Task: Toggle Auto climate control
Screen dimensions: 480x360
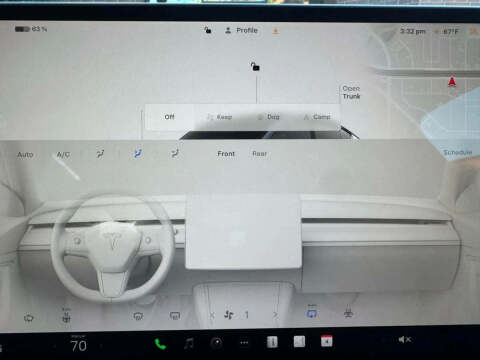Action: click(25, 155)
